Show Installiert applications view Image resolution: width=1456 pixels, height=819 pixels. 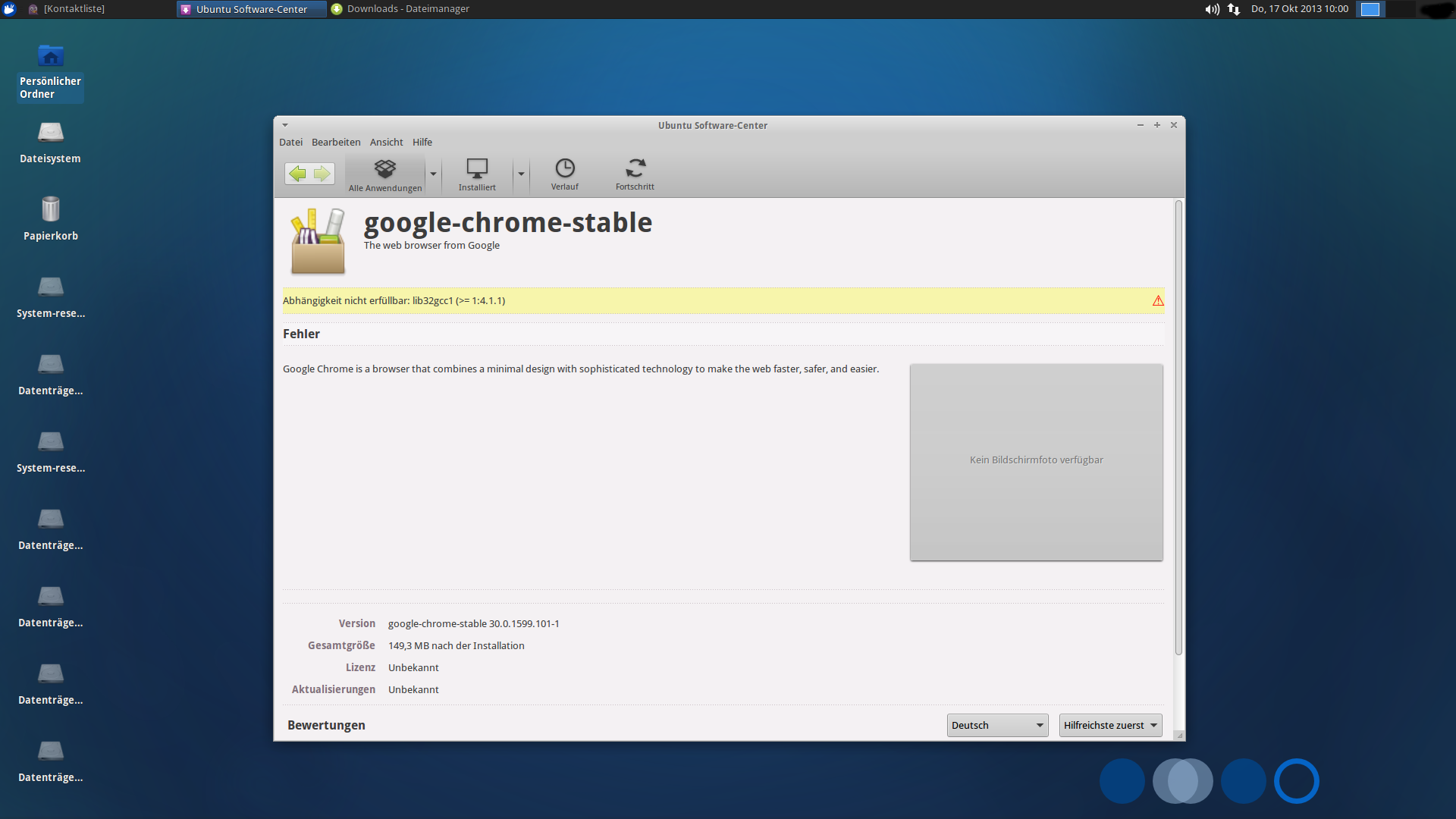pos(477,174)
